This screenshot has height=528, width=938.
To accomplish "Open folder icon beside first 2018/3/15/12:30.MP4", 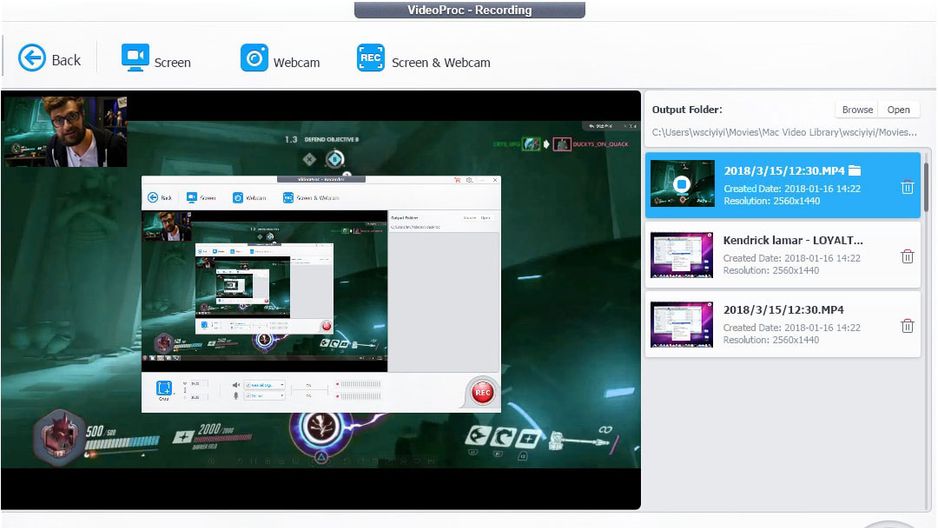I will [854, 170].
